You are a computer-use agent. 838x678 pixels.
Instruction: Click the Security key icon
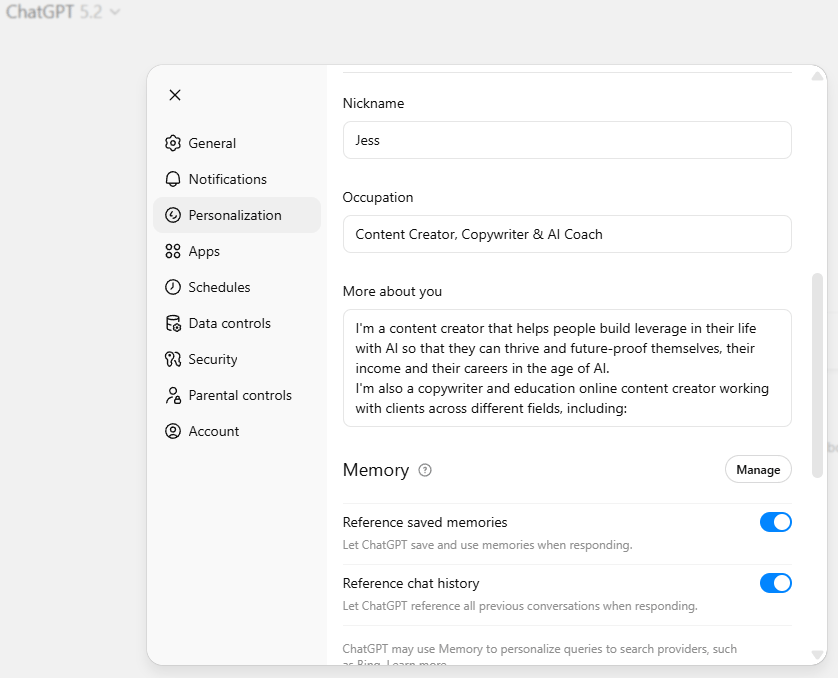tap(173, 359)
